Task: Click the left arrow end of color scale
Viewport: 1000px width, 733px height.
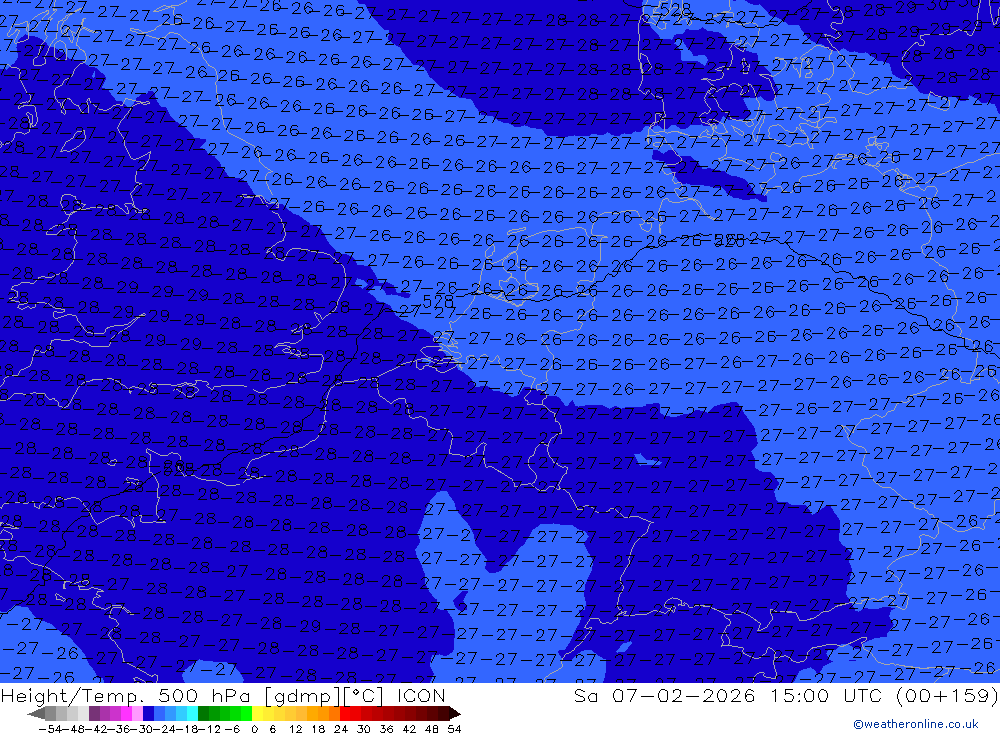Action: coord(36,713)
